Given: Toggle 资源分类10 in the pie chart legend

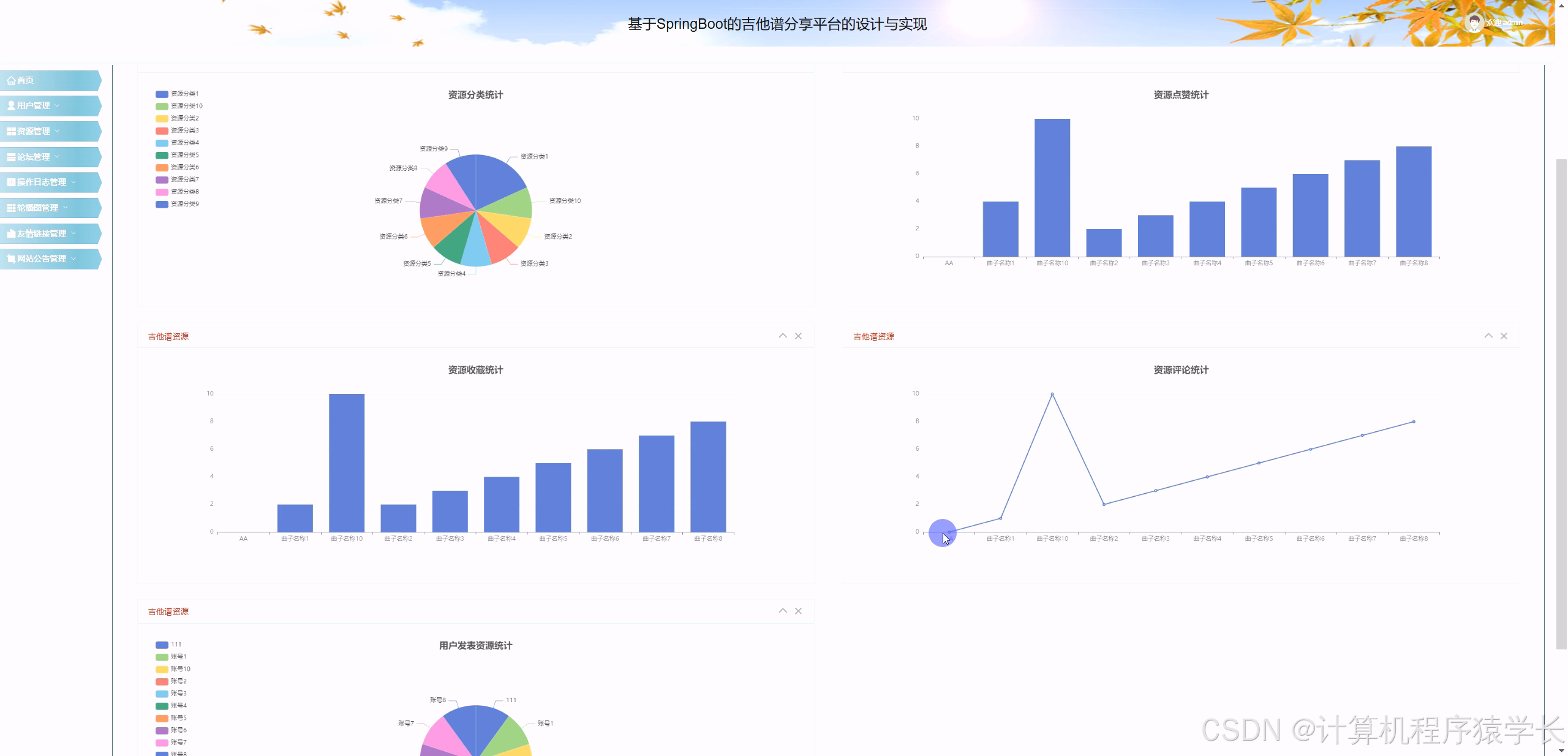Looking at the screenshot, I should 177,105.
